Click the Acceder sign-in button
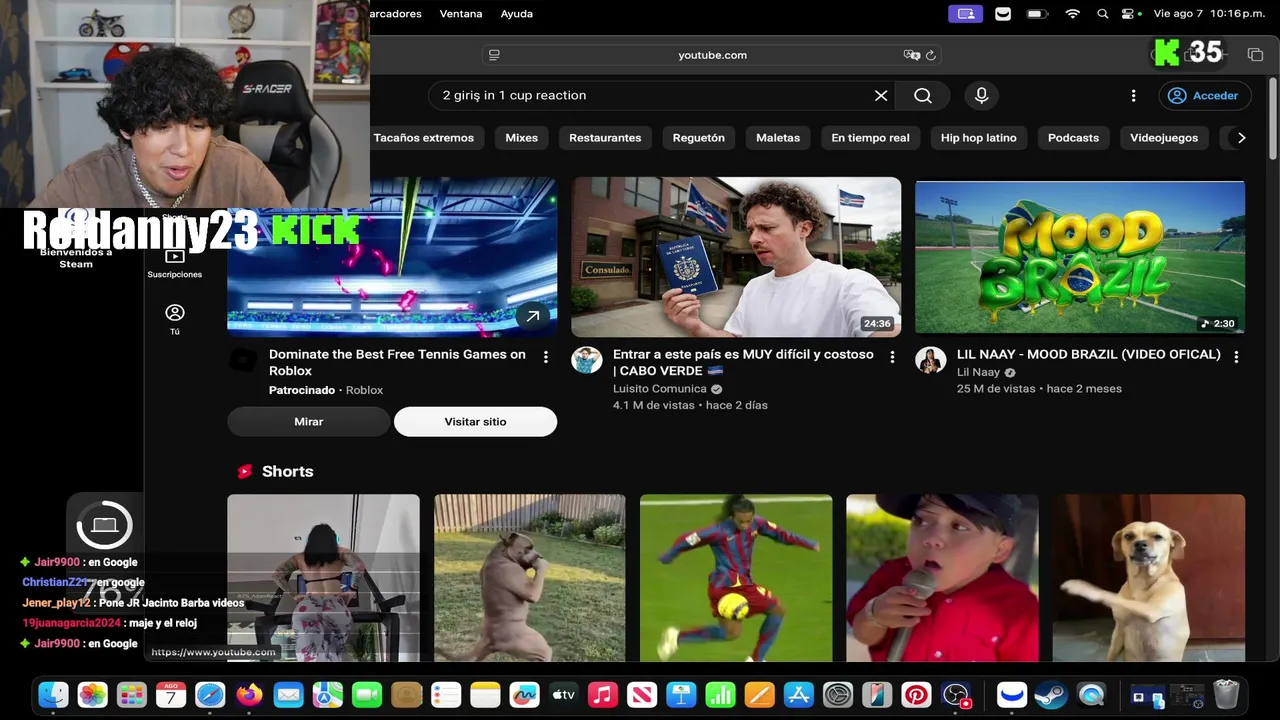Screen dimensions: 1280x720 tap(1205, 95)
